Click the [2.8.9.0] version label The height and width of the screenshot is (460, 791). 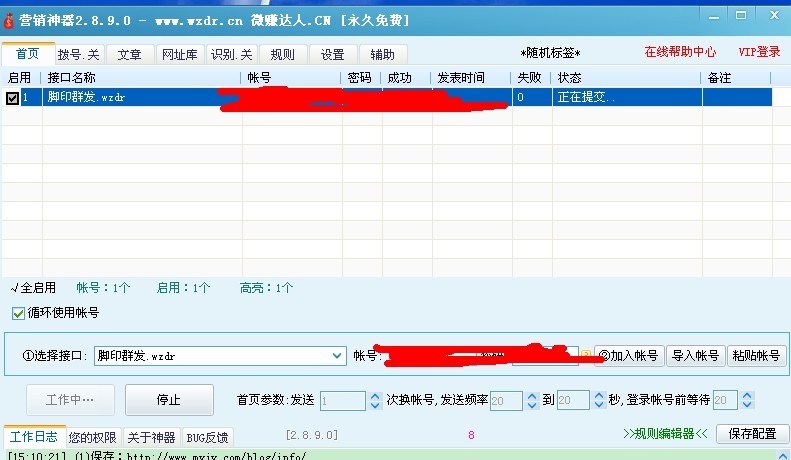click(312, 435)
